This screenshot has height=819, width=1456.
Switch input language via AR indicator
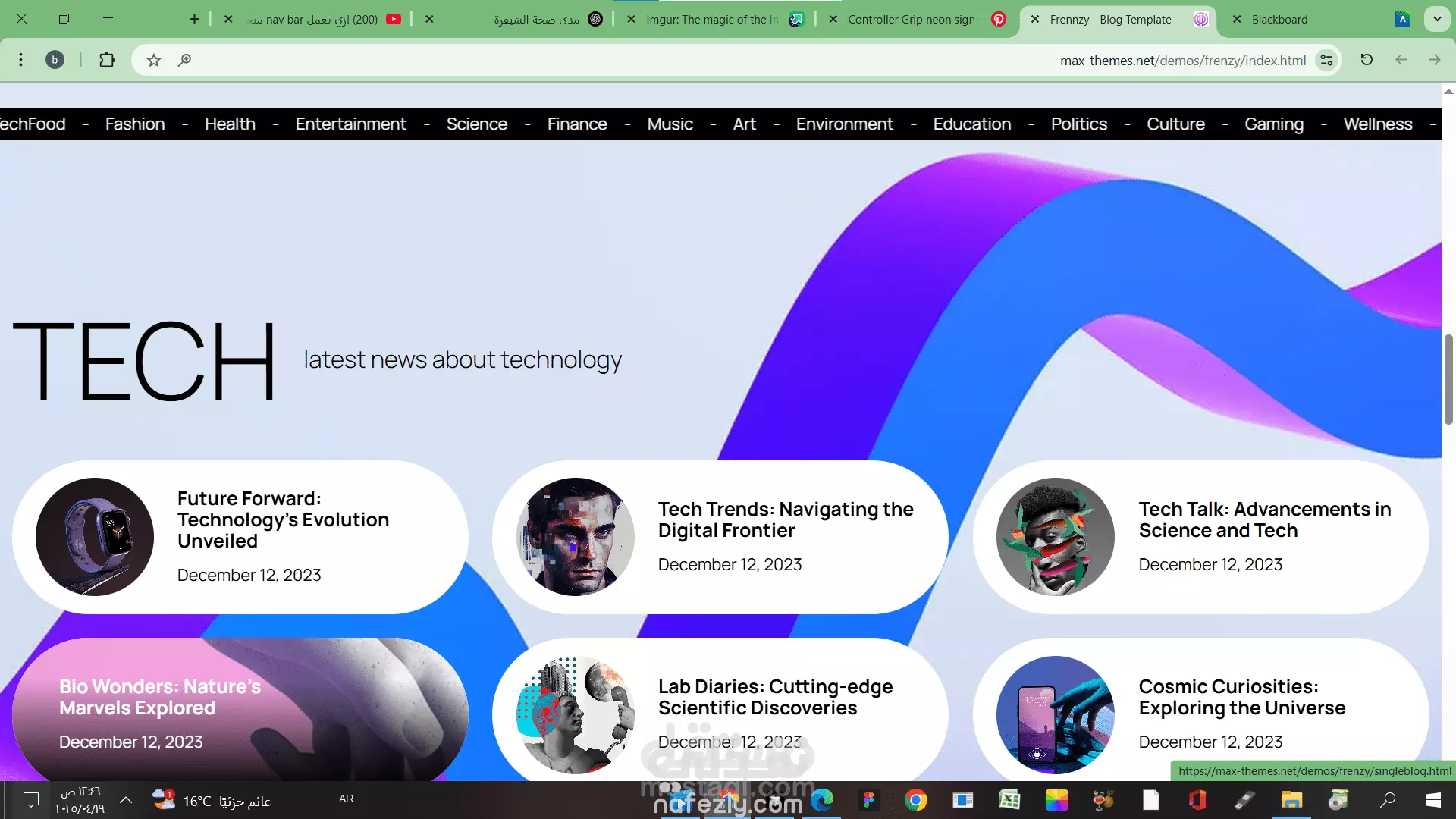(x=346, y=799)
